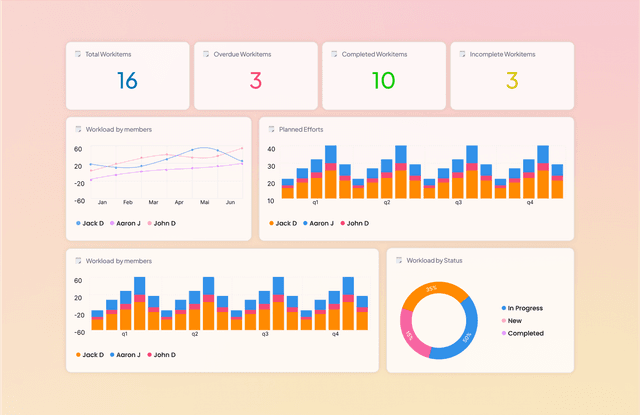
Task: Click the bottom bar chart's Workload by members icon
Action: (x=78, y=260)
